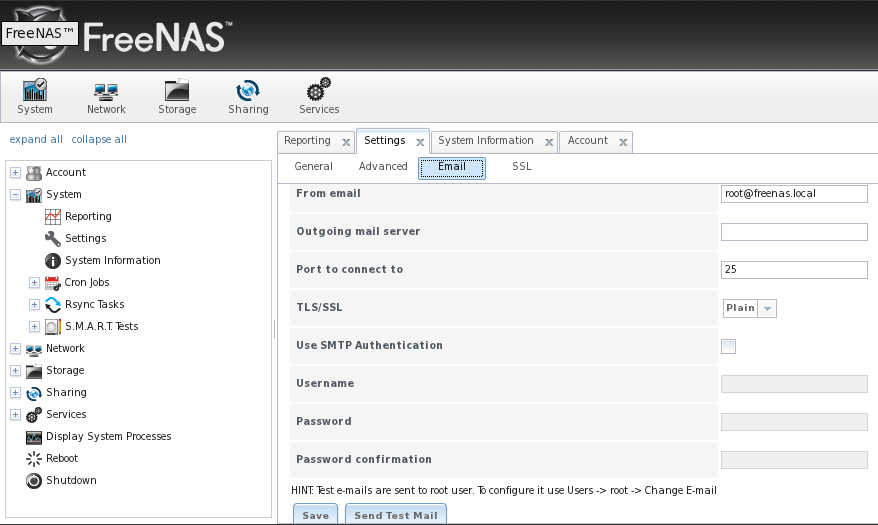
Task: Click the S.M.A.R.T. Tests disk icon
Action: 53,327
